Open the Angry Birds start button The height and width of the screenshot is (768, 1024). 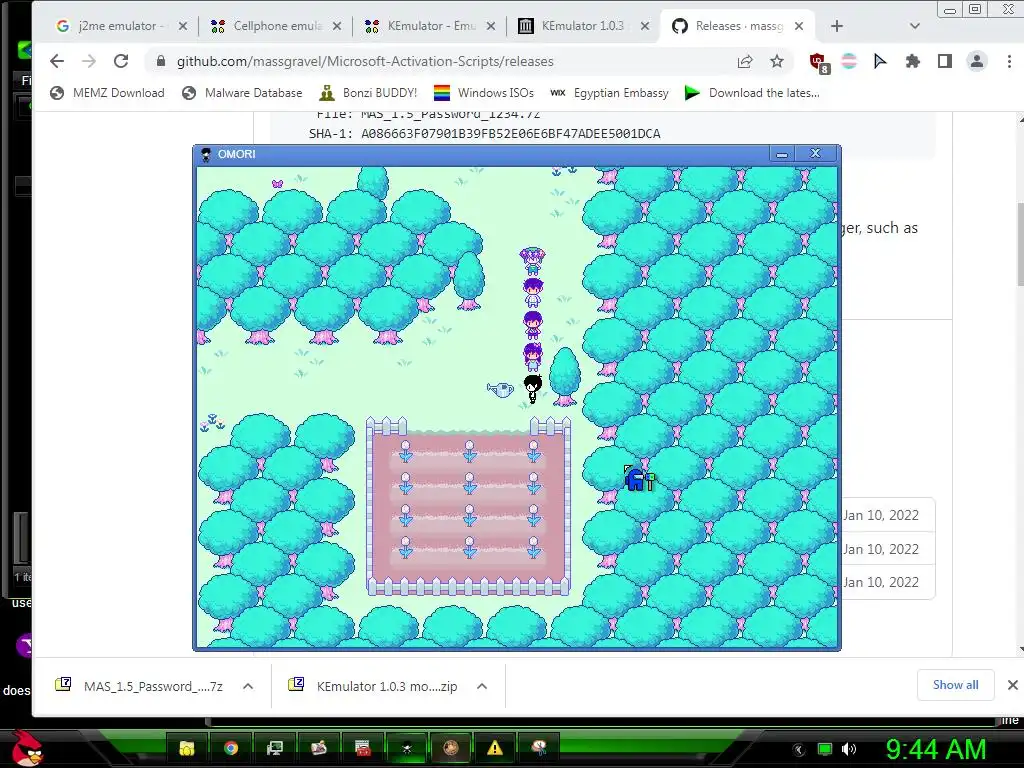click(x=26, y=748)
